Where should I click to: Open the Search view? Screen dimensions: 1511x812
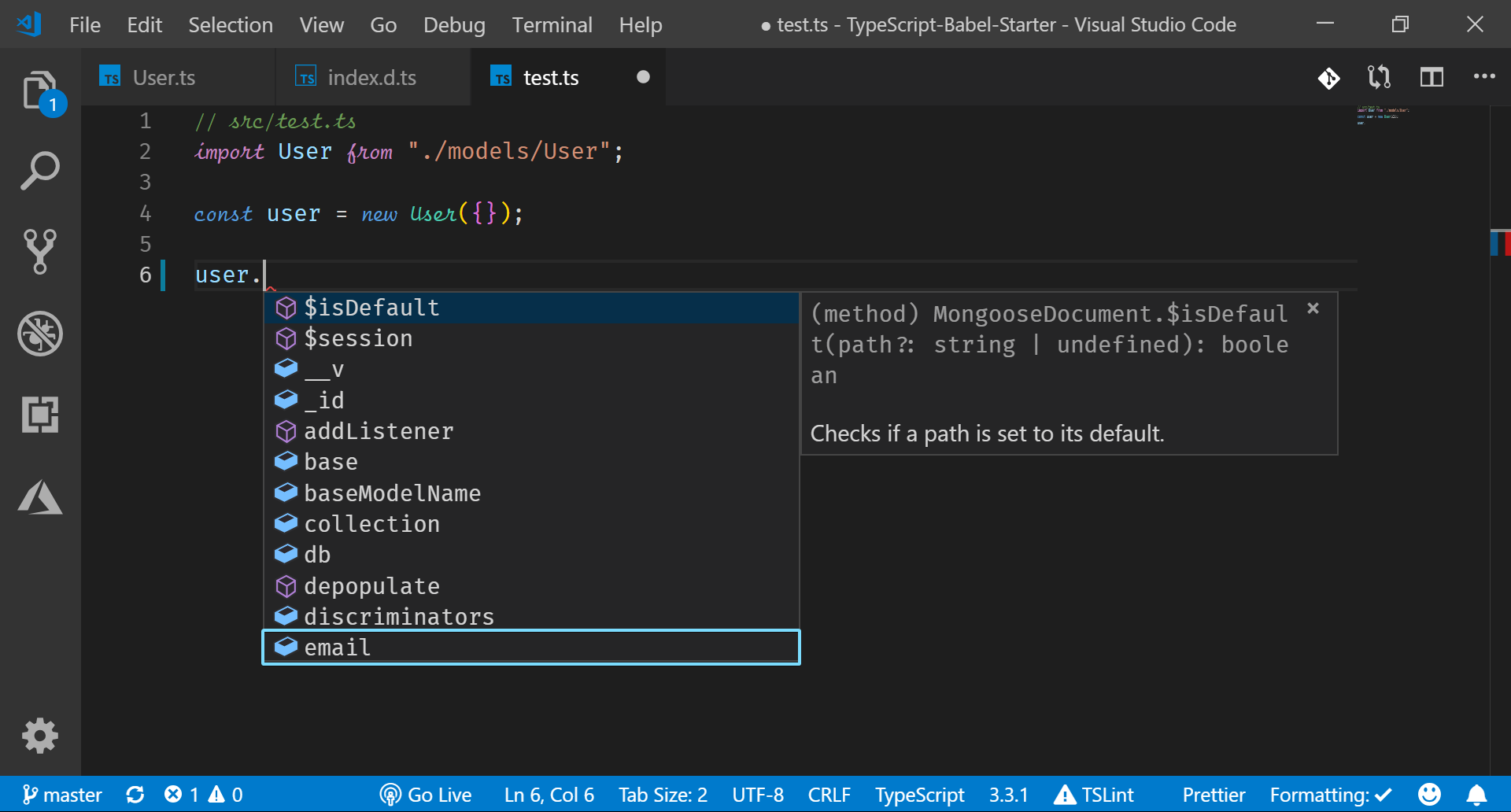39,171
